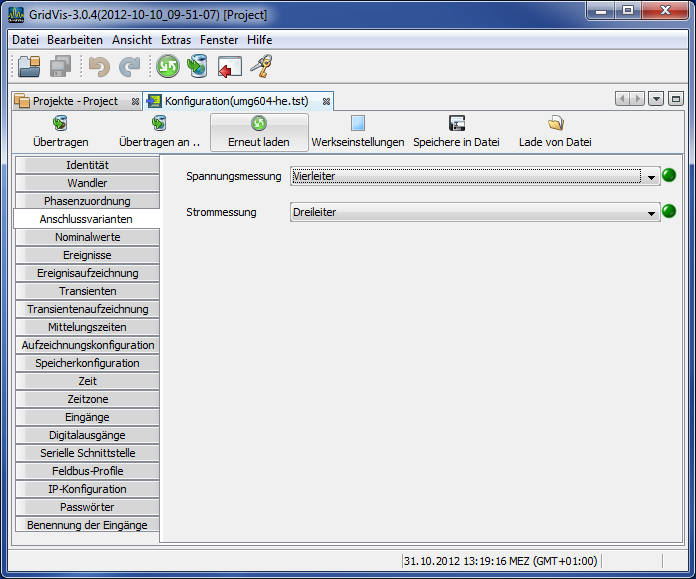
Task: Click the status bar date and time
Action: tap(501, 561)
